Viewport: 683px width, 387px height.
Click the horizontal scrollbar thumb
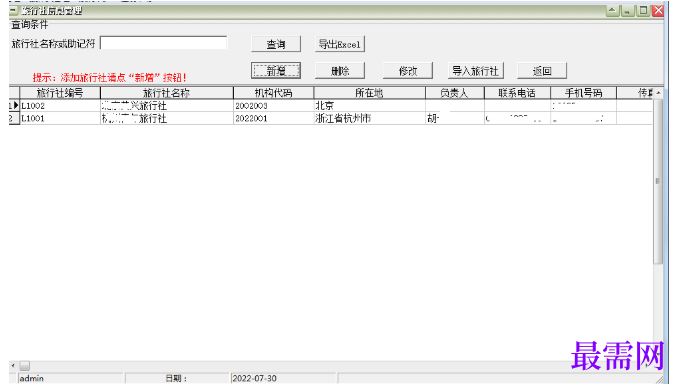(x=25, y=366)
